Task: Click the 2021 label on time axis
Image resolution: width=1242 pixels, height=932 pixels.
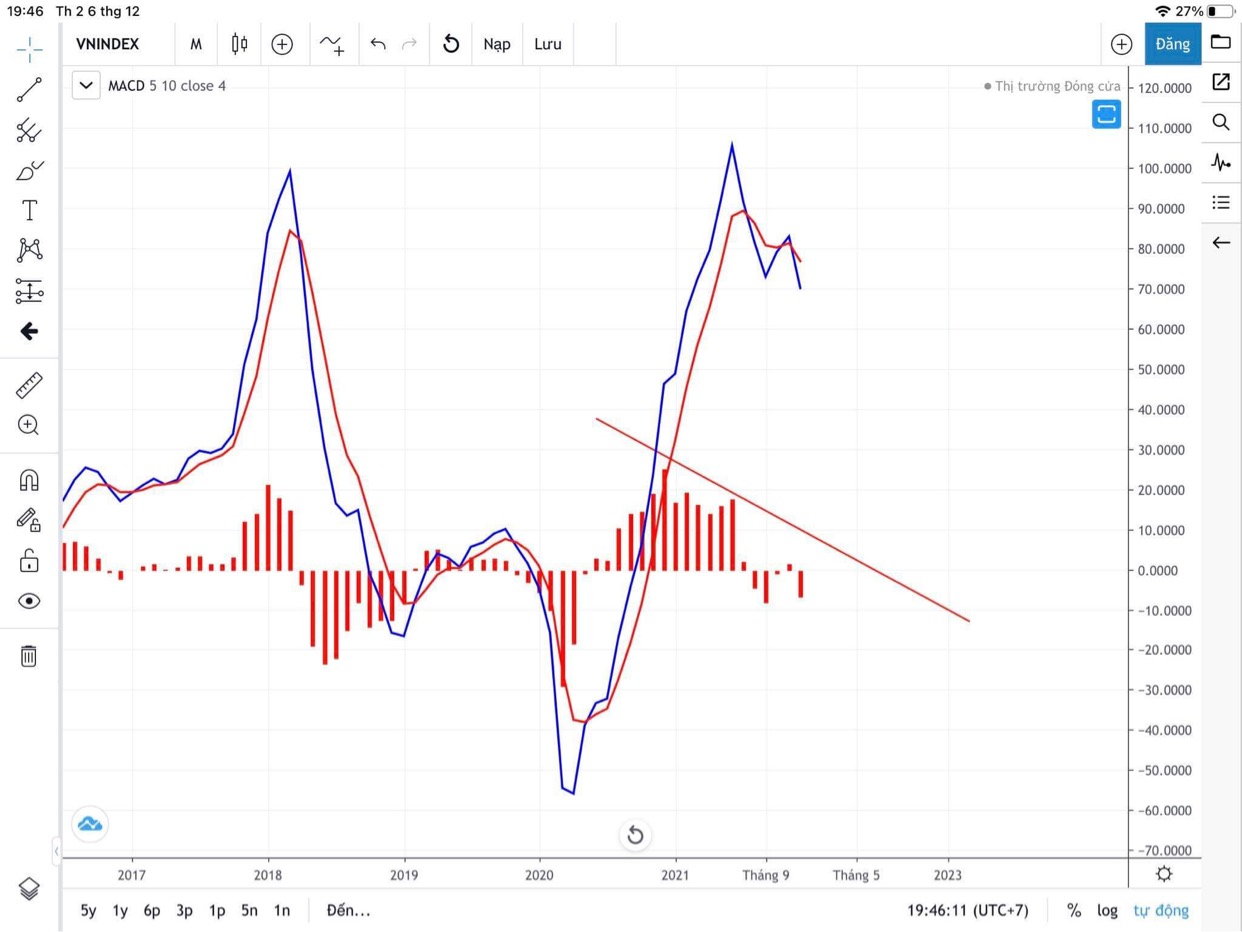Action: pos(676,874)
